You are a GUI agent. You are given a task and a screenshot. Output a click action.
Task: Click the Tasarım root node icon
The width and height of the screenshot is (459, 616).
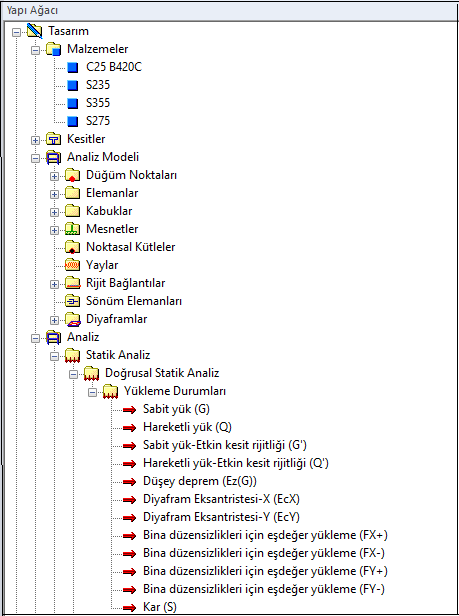pyautogui.click(x=35, y=31)
